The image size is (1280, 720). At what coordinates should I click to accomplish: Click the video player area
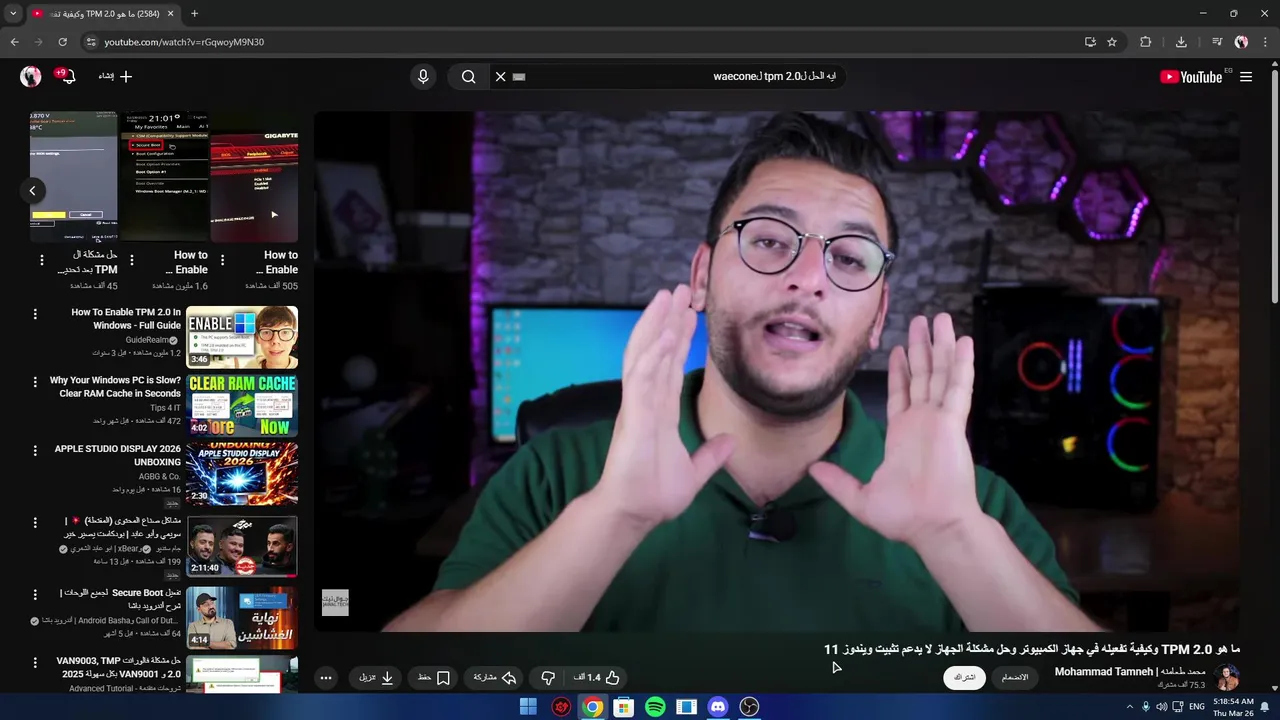777,371
